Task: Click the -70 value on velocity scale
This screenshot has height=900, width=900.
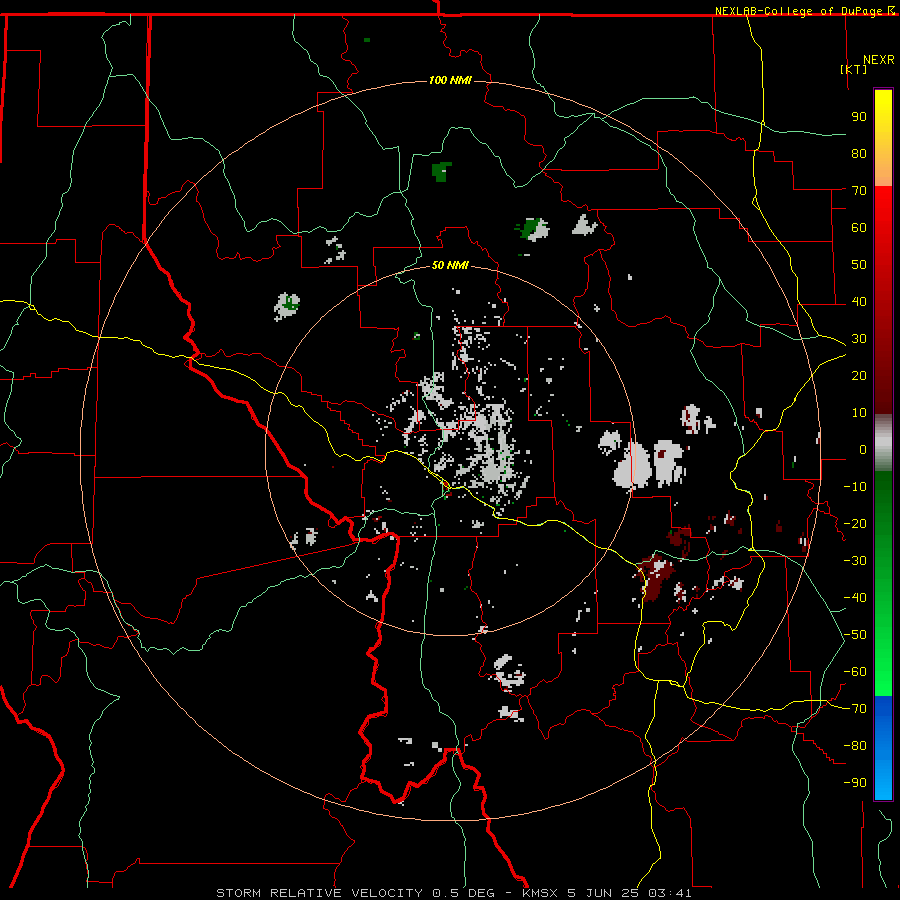Action: 855,709
